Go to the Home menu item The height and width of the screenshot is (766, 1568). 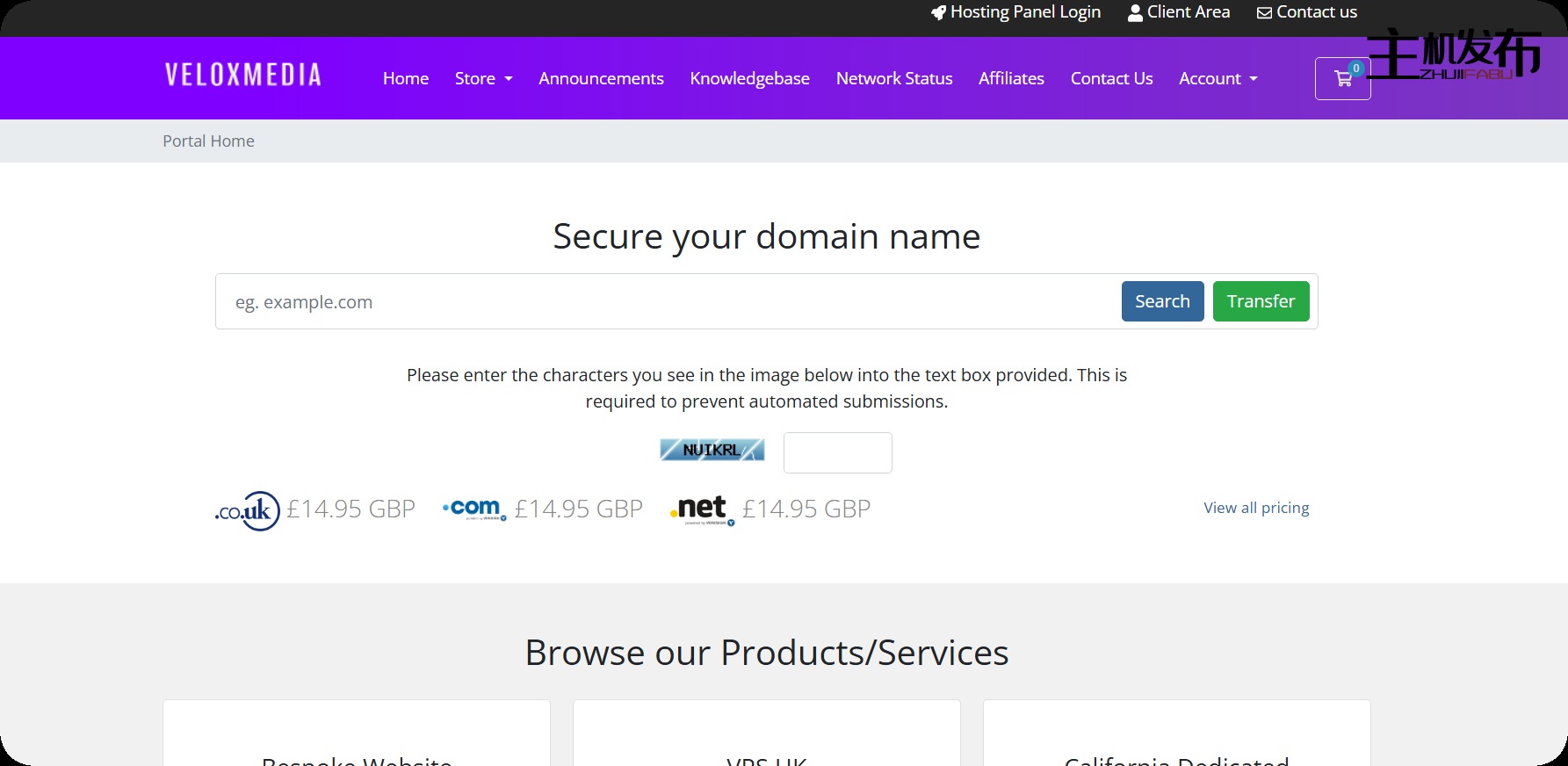coord(406,79)
